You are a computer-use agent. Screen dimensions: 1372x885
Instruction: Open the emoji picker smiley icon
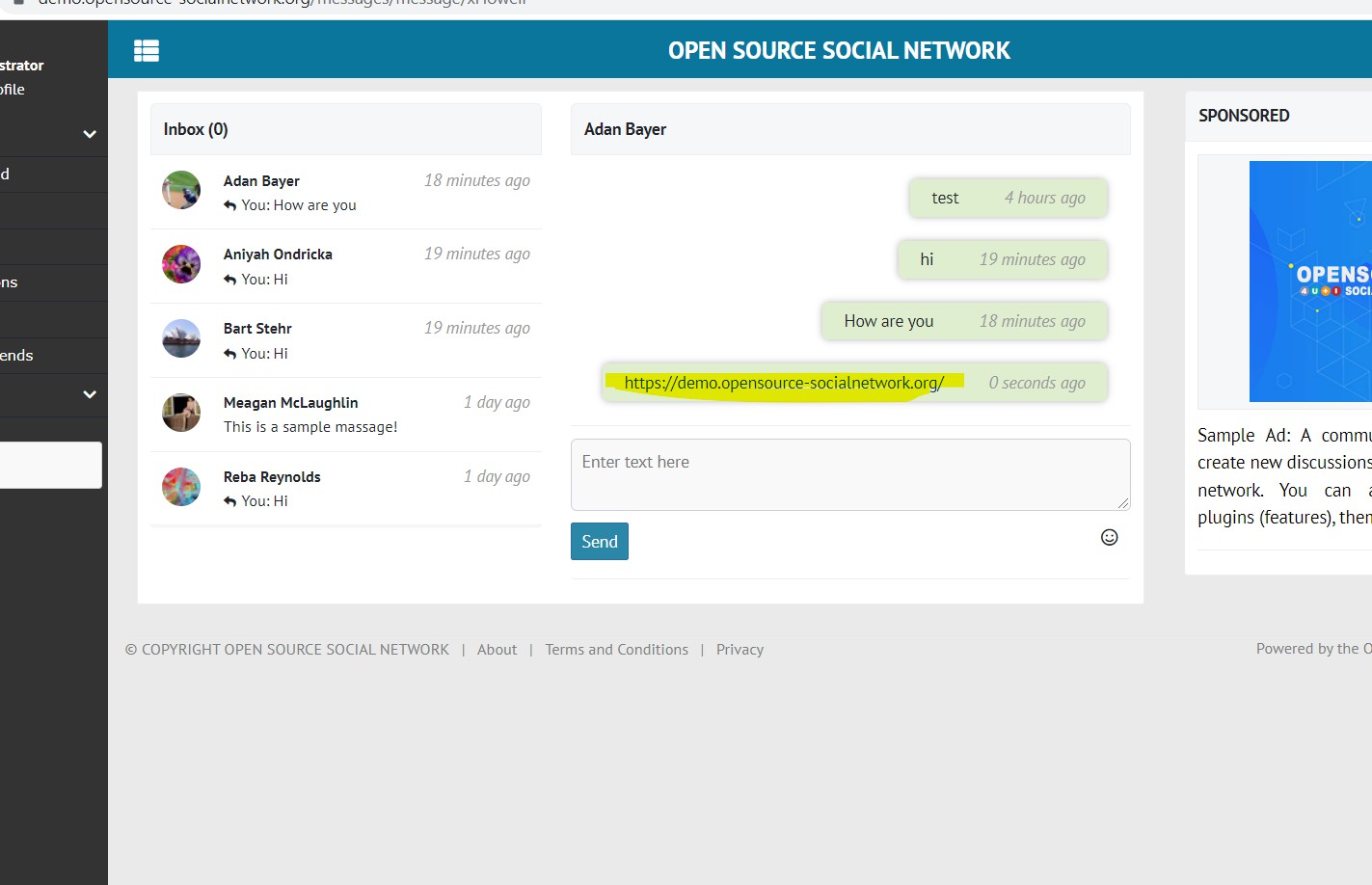point(1109,537)
